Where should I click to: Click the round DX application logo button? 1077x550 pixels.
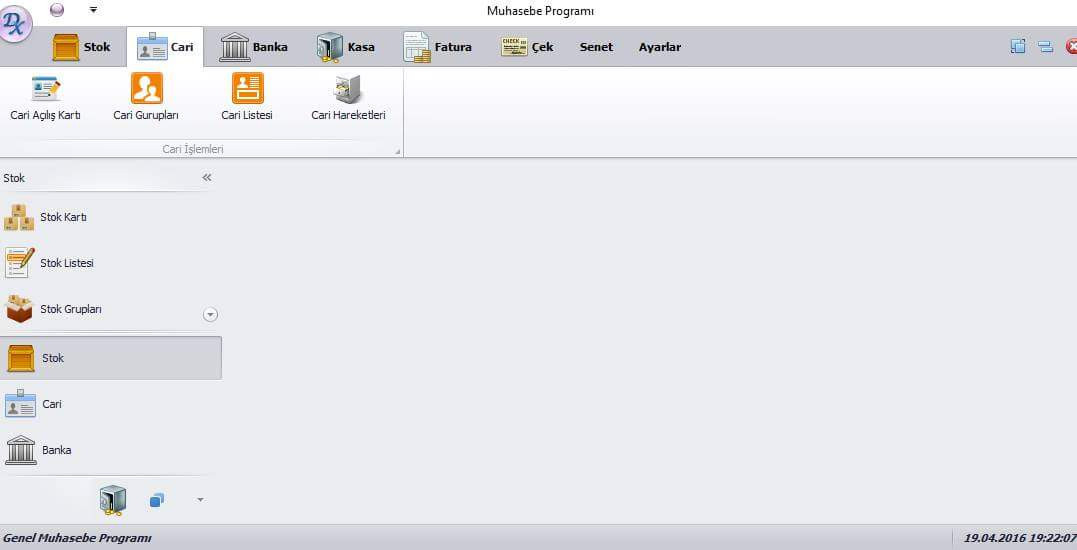pyautogui.click(x=16, y=23)
